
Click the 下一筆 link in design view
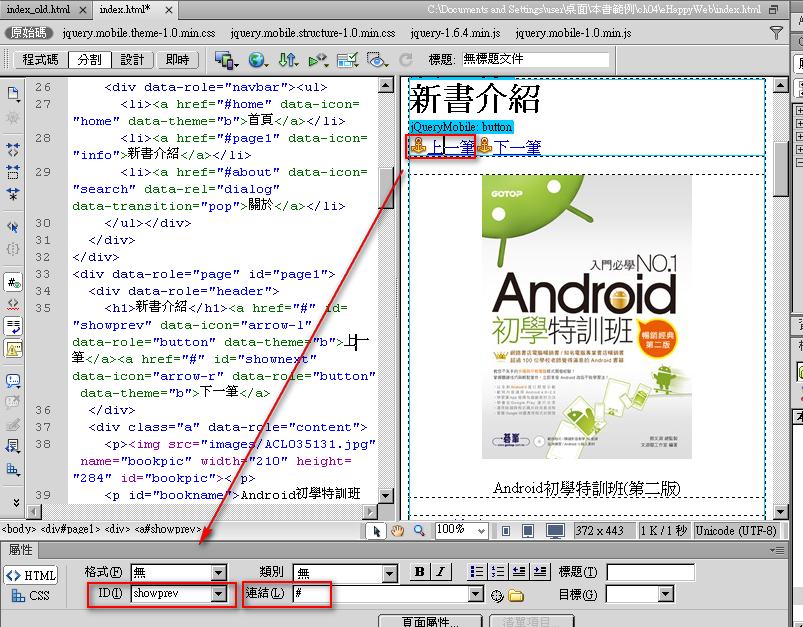517,148
